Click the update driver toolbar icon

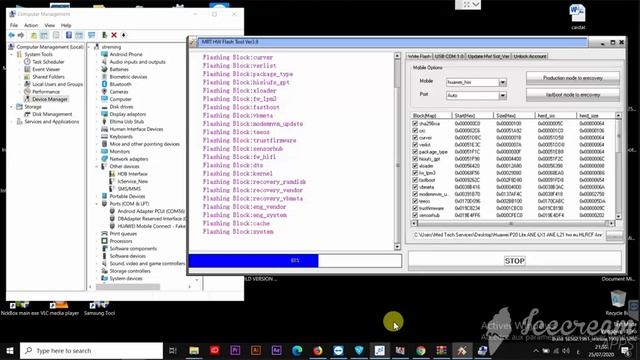(x=104, y=36)
